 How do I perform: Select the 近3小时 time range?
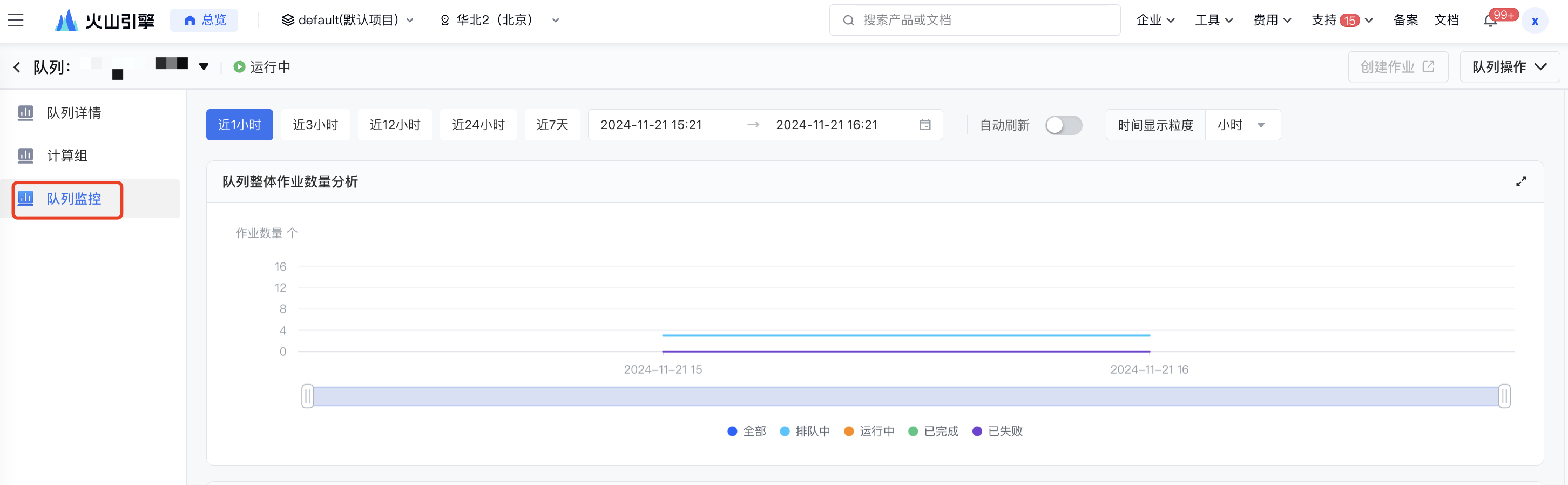(x=315, y=125)
